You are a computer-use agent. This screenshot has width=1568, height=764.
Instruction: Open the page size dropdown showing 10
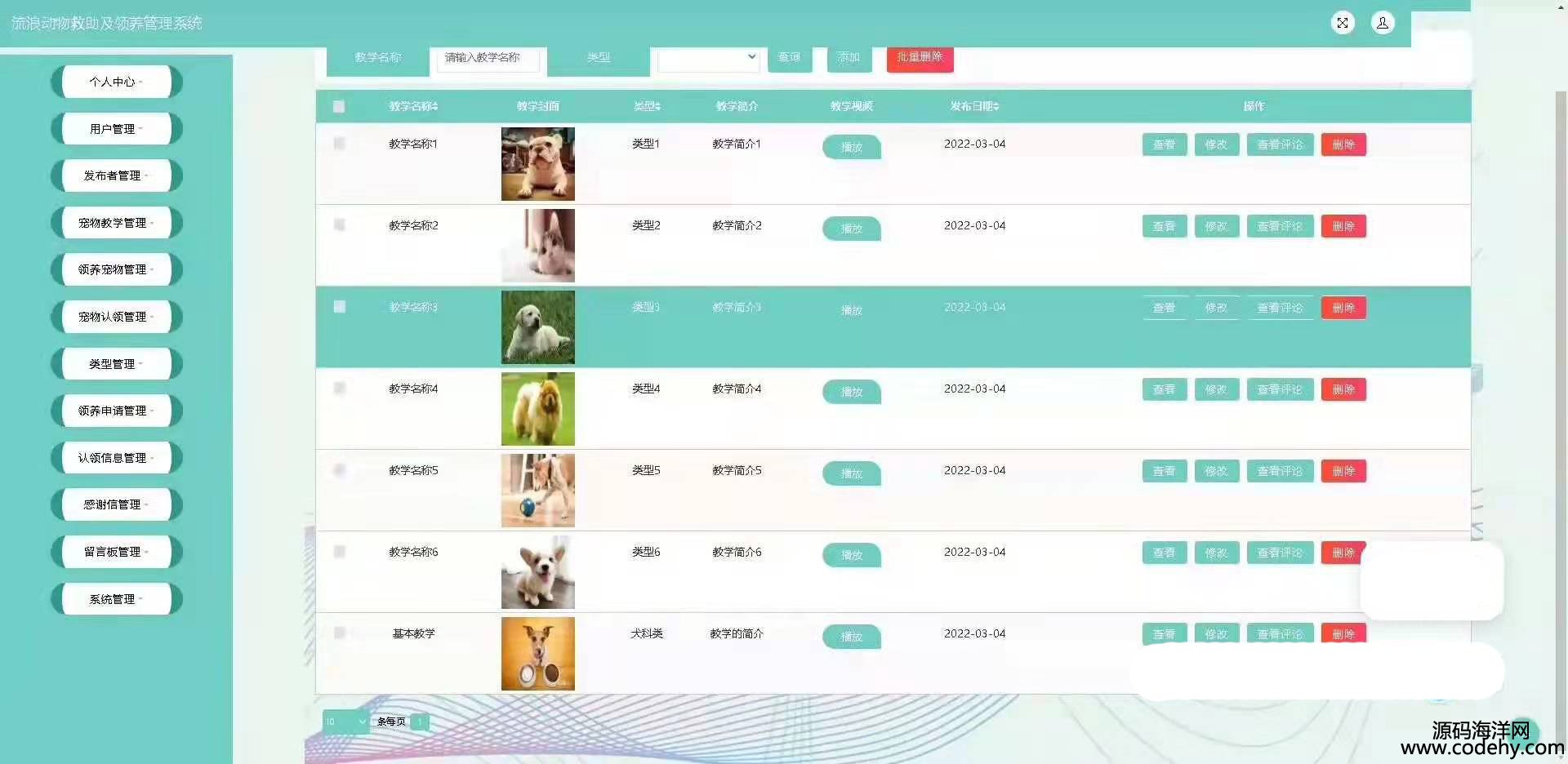(x=345, y=722)
